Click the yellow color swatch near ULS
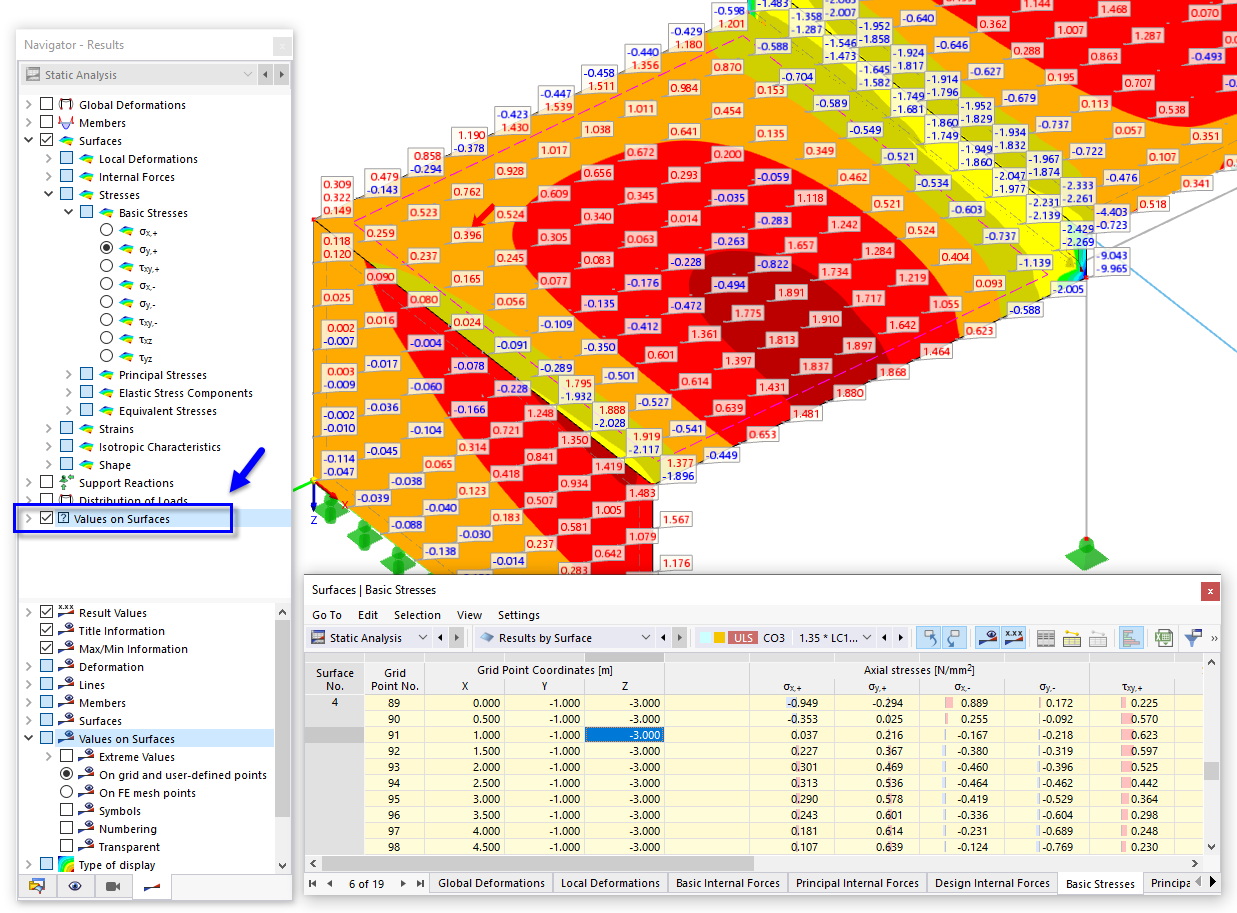1237x913 pixels. 717,637
